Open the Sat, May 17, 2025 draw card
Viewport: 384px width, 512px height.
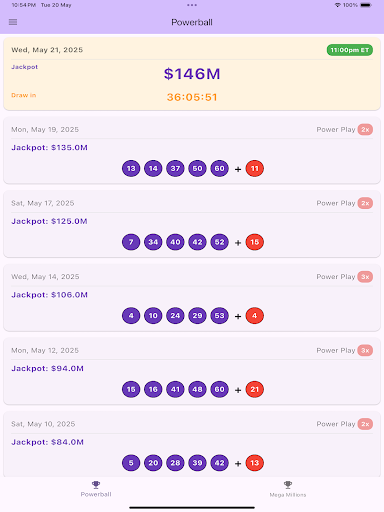coord(192,224)
